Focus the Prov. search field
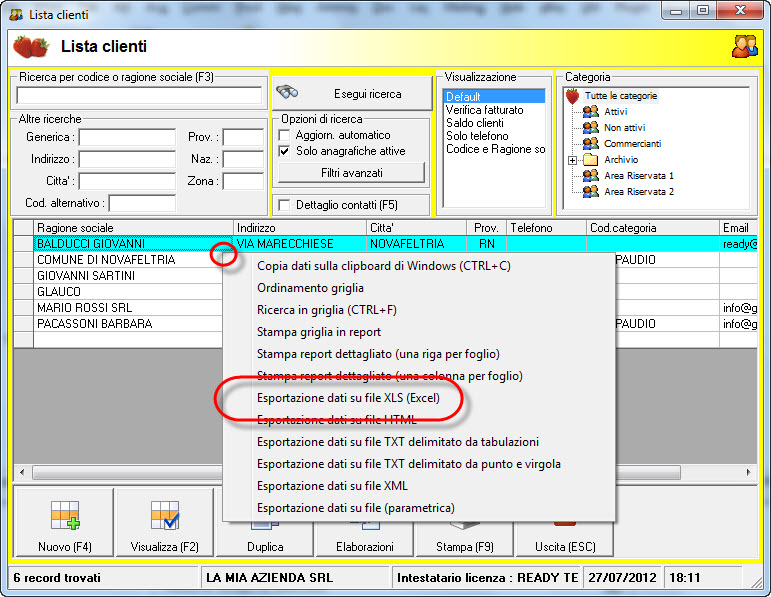Viewport: 771px width, 597px height. tap(243, 137)
